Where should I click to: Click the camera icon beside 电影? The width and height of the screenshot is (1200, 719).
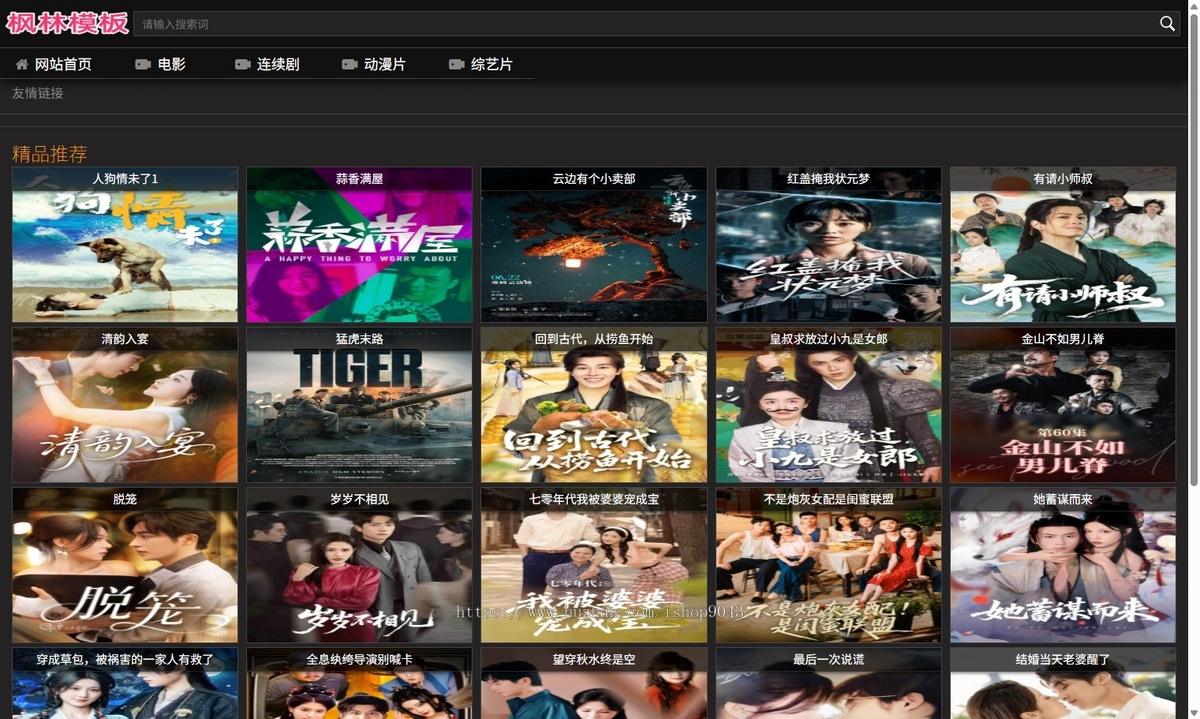tap(143, 64)
